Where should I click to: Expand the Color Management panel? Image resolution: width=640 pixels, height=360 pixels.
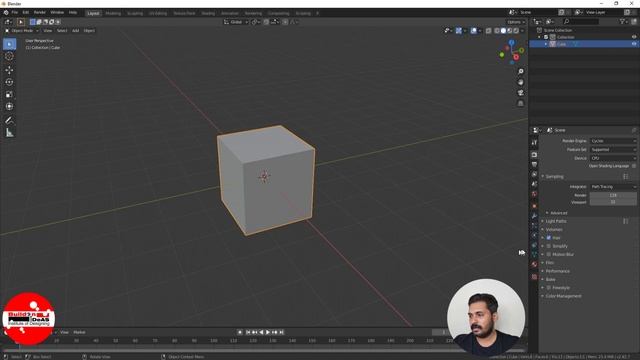563,296
